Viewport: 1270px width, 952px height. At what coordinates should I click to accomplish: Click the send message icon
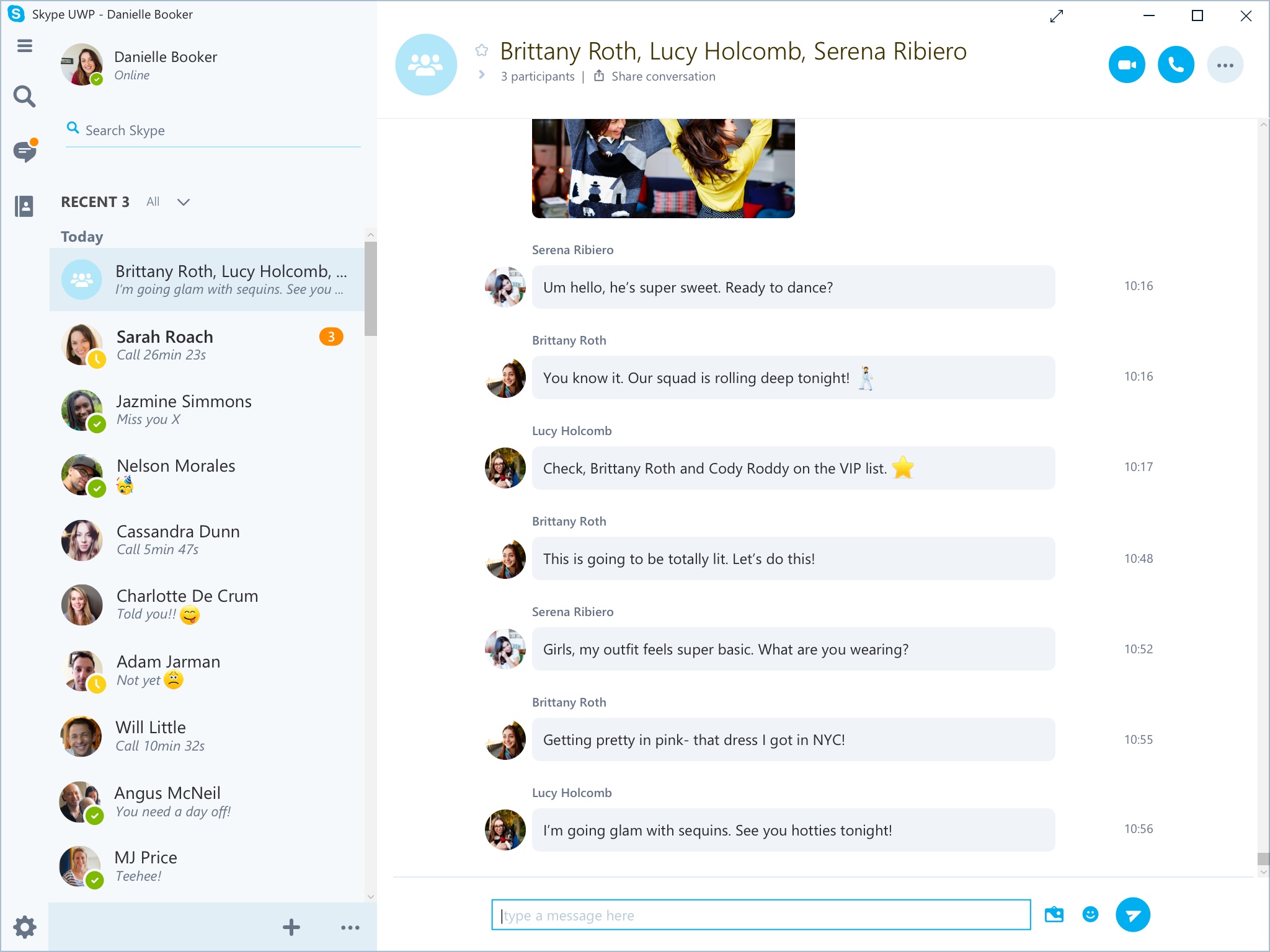pos(1132,915)
